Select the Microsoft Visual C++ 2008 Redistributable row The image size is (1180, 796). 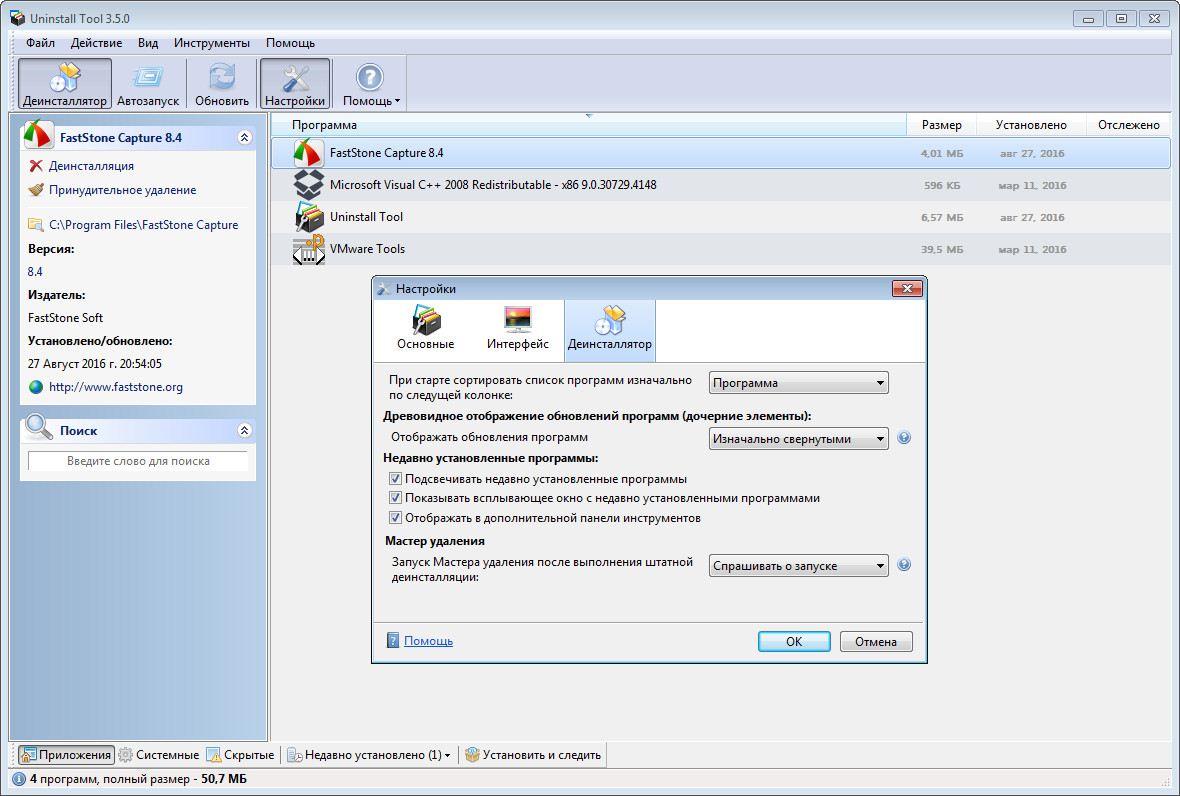click(x=720, y=185)
